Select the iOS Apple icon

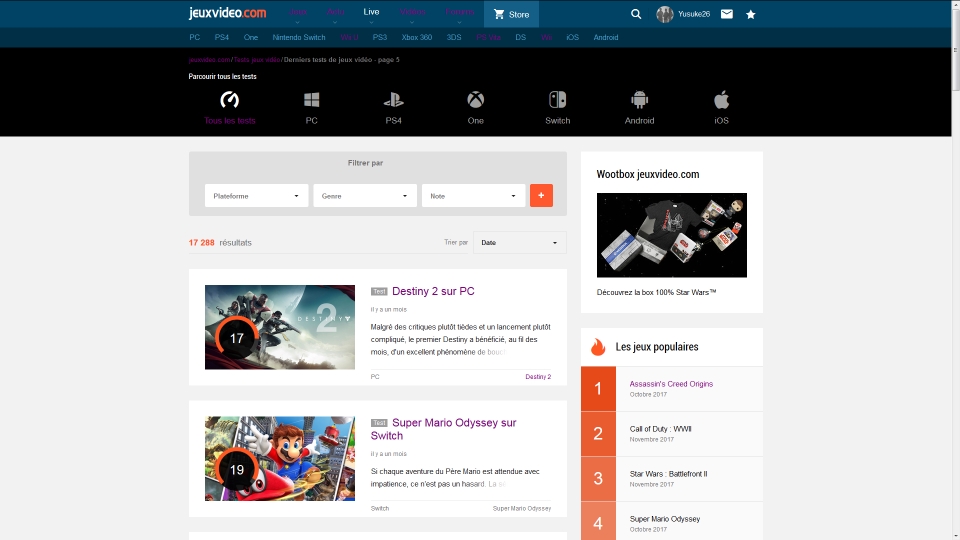721,100
